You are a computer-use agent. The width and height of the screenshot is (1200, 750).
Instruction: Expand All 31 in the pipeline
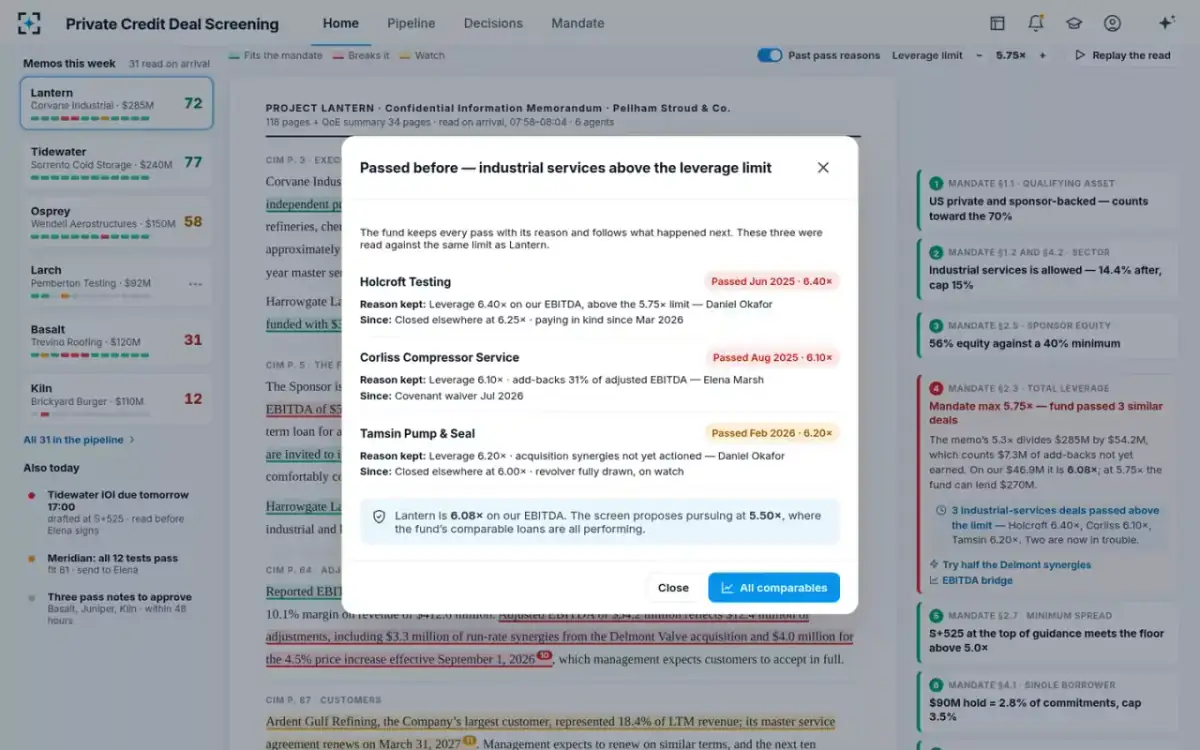tap(79, 440)
